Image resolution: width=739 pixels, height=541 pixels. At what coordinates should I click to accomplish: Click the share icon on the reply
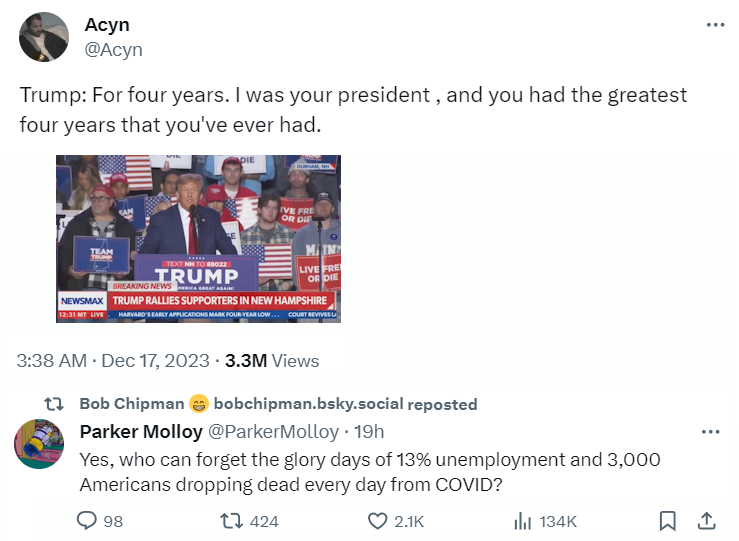click(x=705, y=521)
